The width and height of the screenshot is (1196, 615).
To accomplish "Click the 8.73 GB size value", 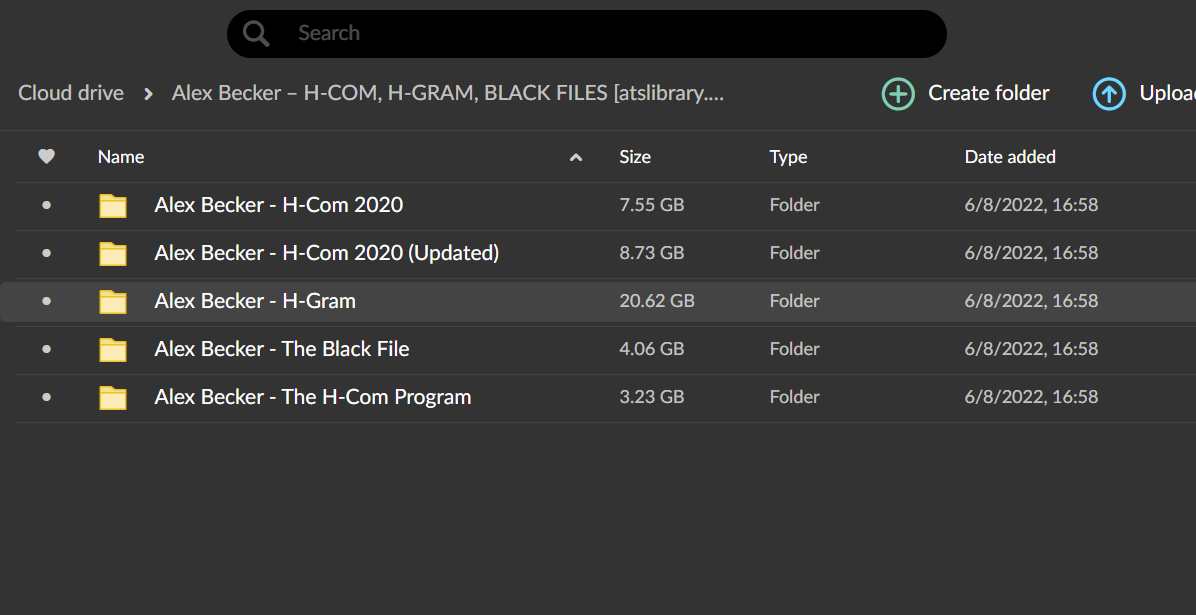I will click(x=651, y=253).
